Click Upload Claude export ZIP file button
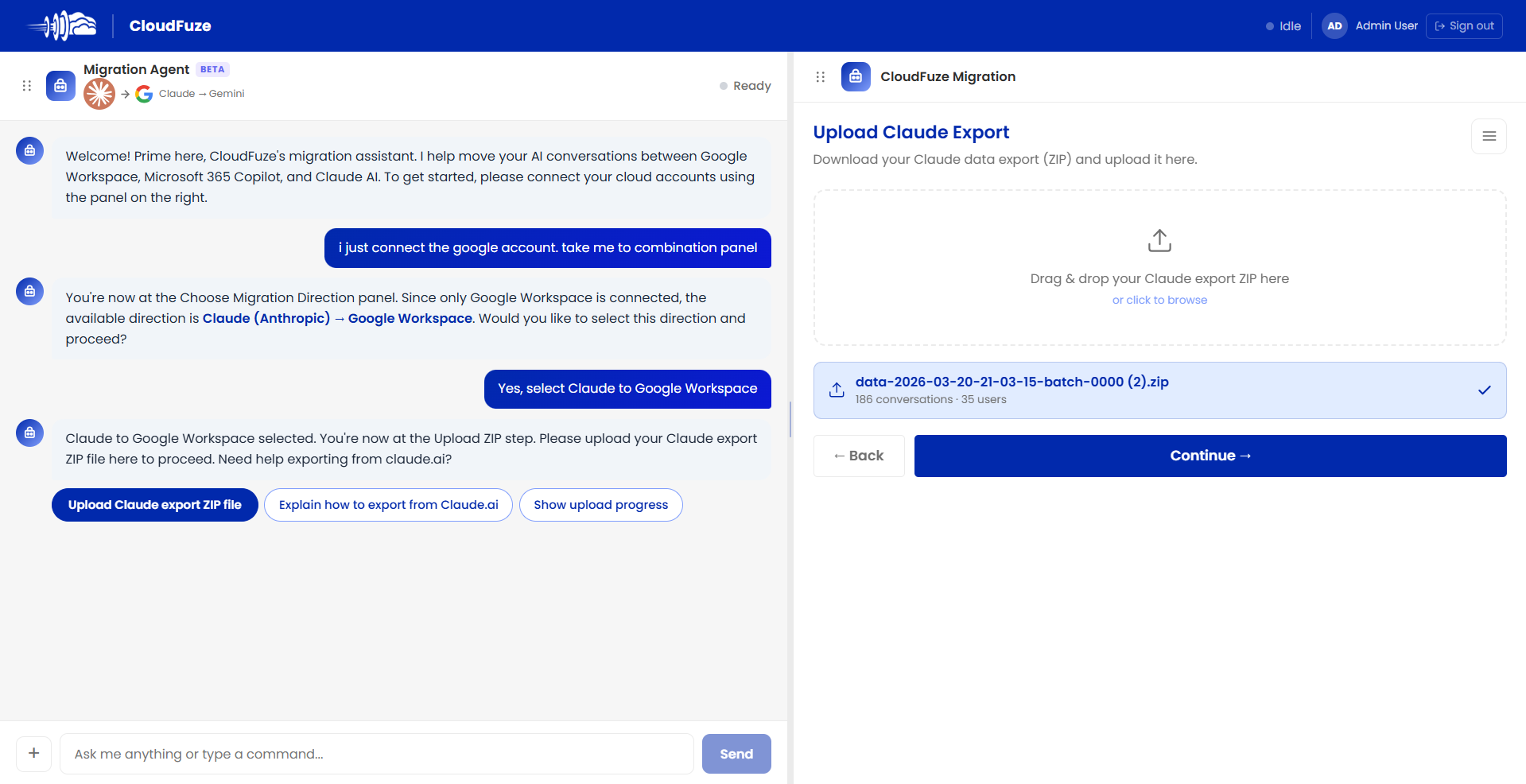The height and width of the screenshot is (784, 1526). pyautogui.click(x=155, y=505)
